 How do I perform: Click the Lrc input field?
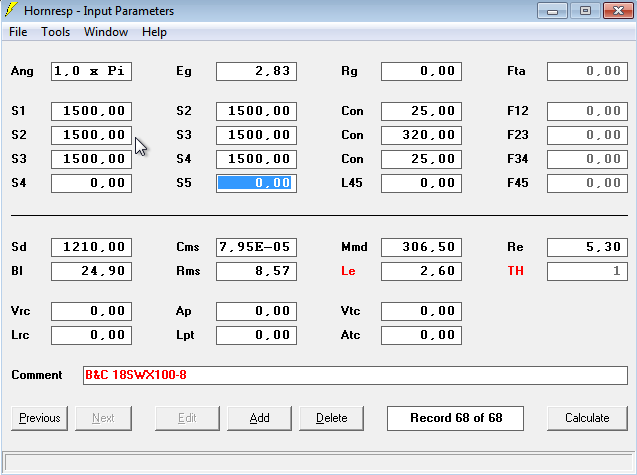[91, 335]
